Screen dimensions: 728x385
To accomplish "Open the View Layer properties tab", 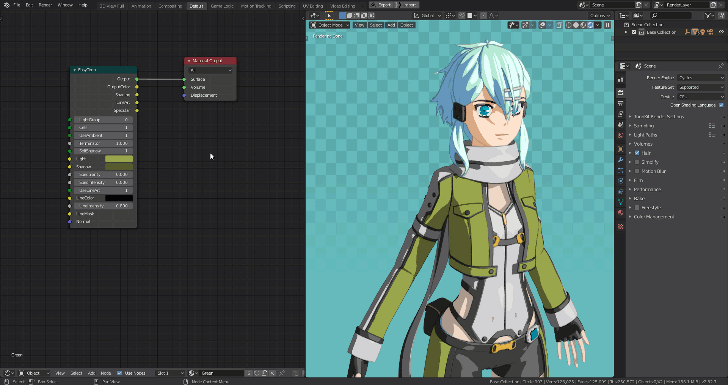I will click(621, 114).
